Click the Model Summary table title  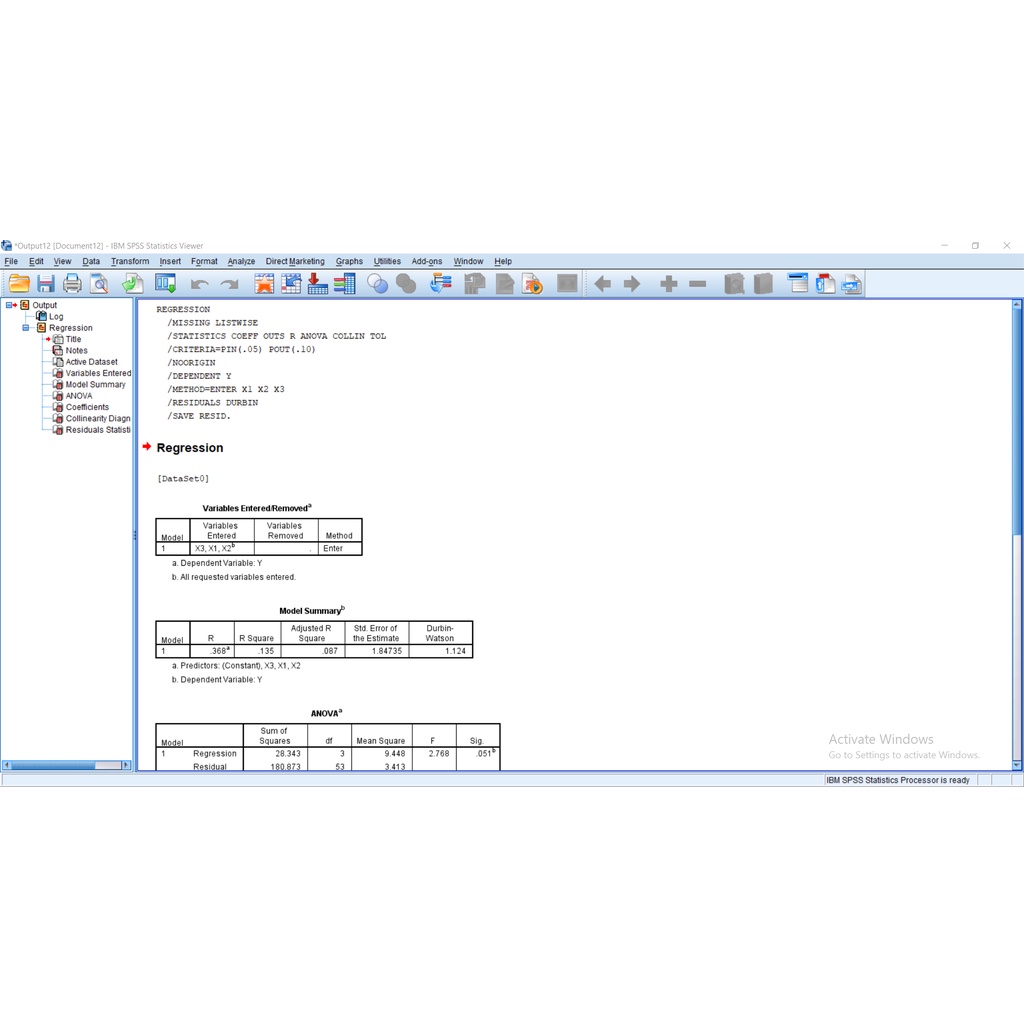pyautogui.click(x=311, y=610)
